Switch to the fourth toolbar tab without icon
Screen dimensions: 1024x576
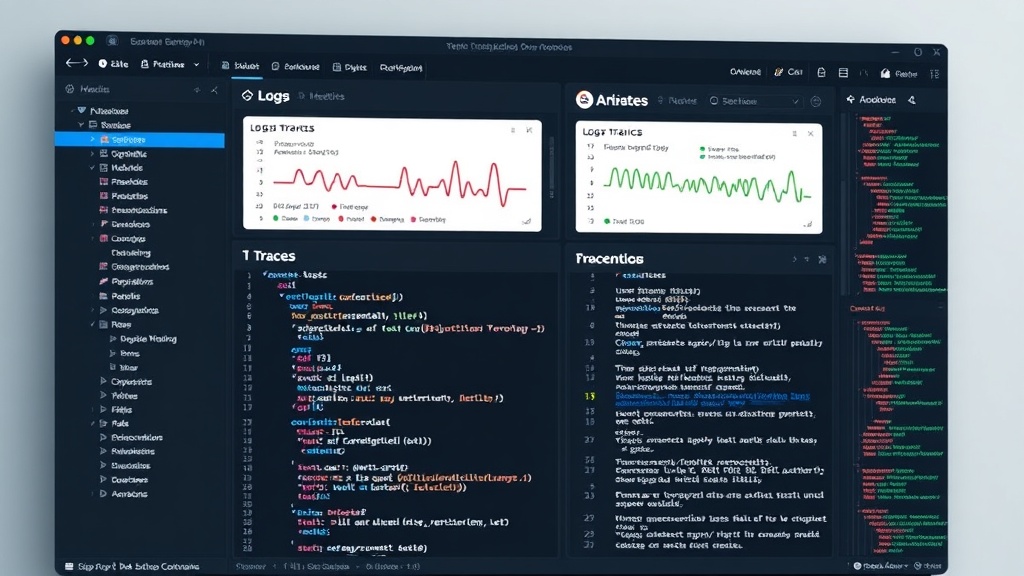click(401, 68)
